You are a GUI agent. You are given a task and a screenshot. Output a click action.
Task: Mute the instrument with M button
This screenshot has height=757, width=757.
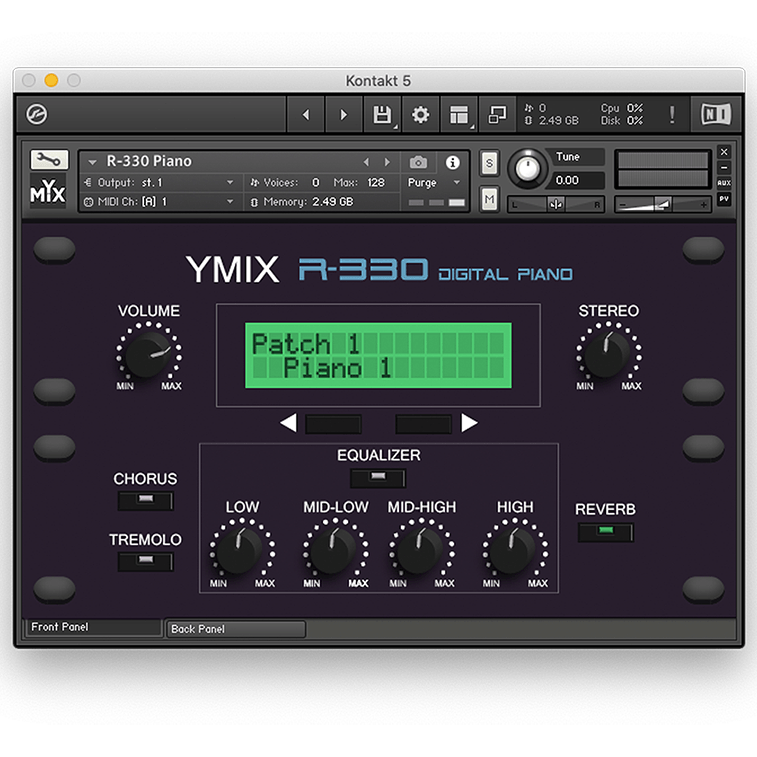coord(489,199)
